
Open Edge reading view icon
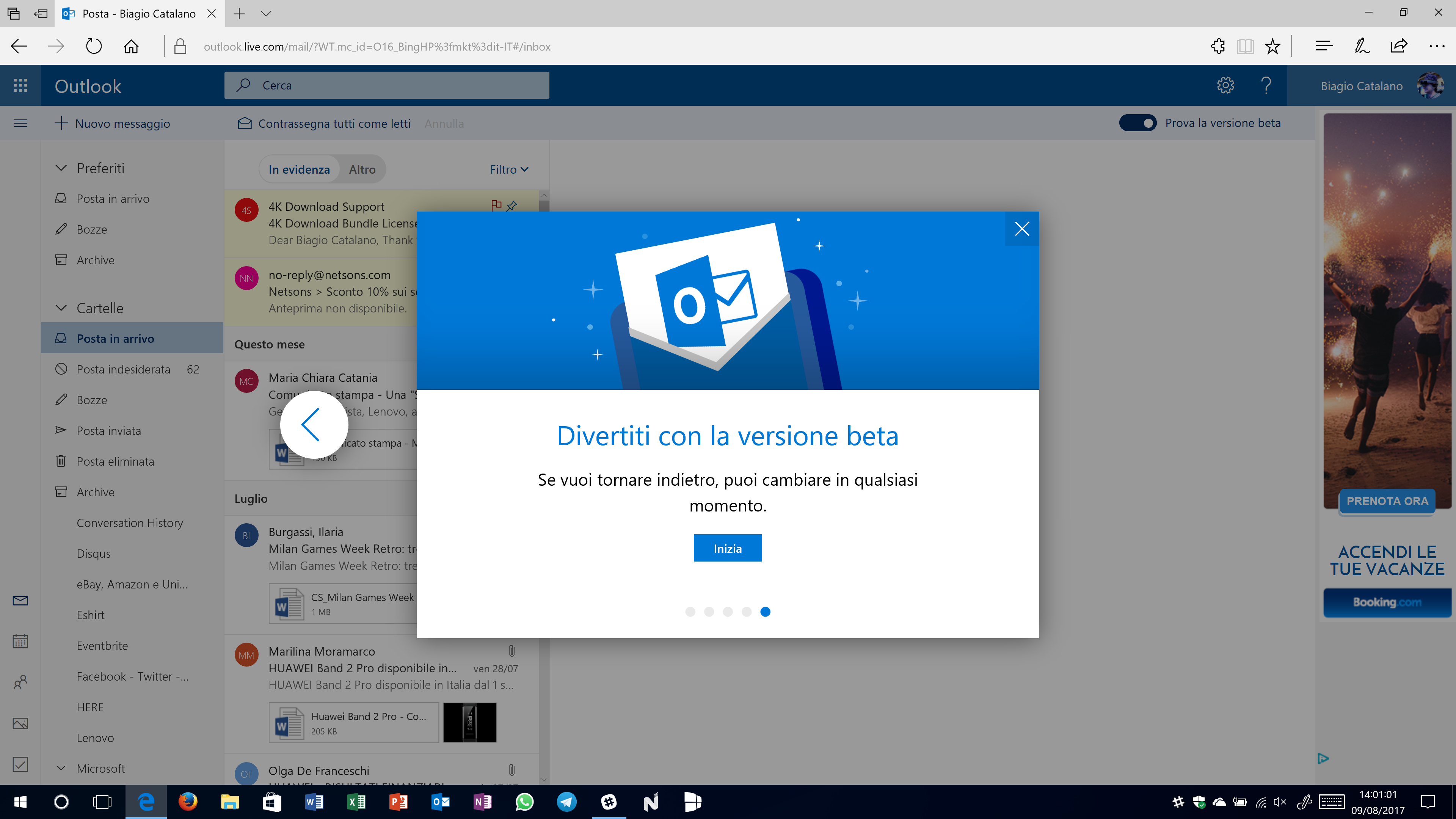click(x=1245, y=46)
